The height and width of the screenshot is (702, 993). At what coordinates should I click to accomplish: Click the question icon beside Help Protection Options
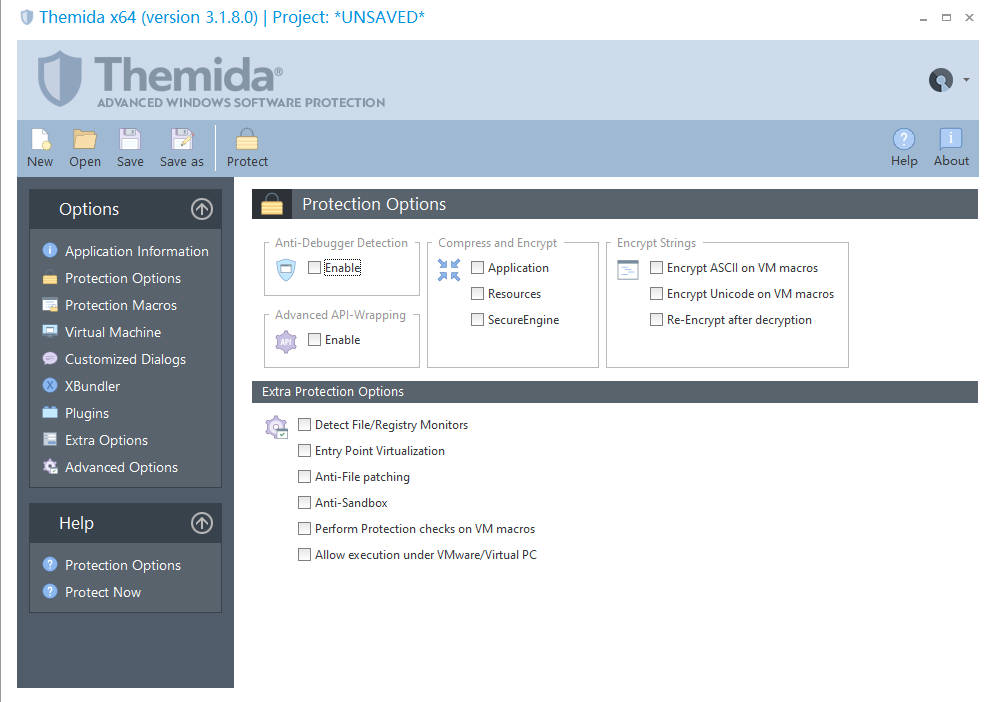click(x=50, y=564)
